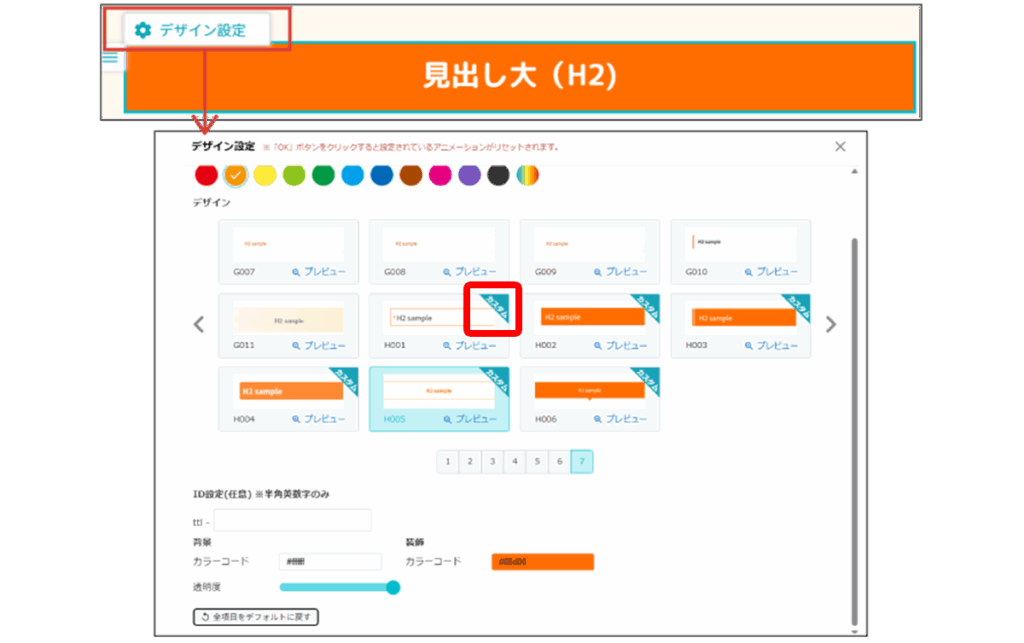Go to pagination page 1
The height and width of the screenshot is (643, 1024).
(x=448, y=462)
